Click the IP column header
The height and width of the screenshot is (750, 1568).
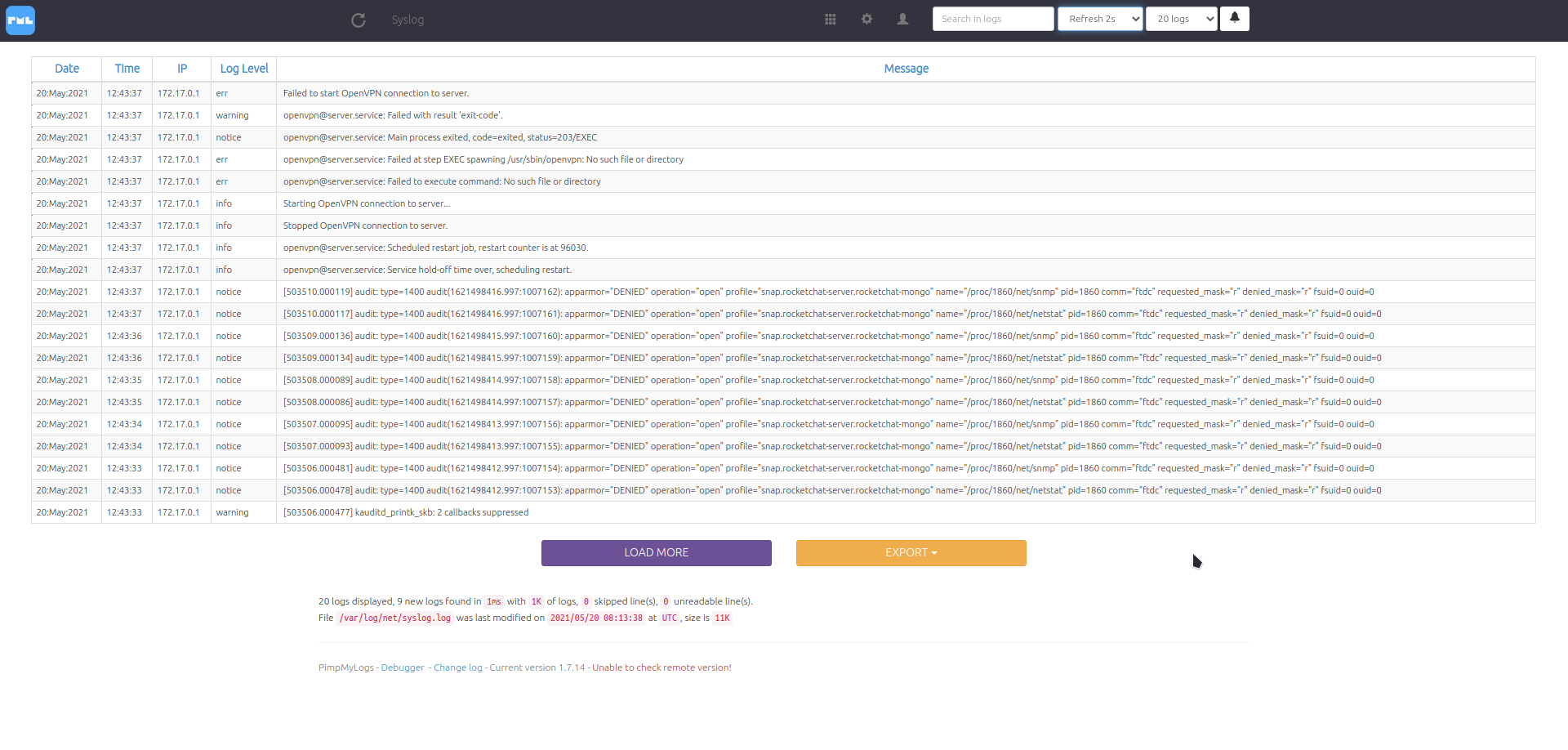click(182, 69)
